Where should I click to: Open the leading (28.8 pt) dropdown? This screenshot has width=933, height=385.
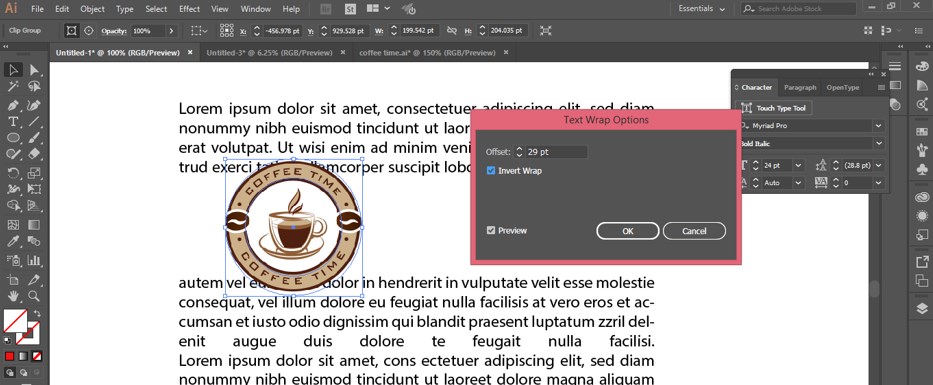click(x=879, y=165)
